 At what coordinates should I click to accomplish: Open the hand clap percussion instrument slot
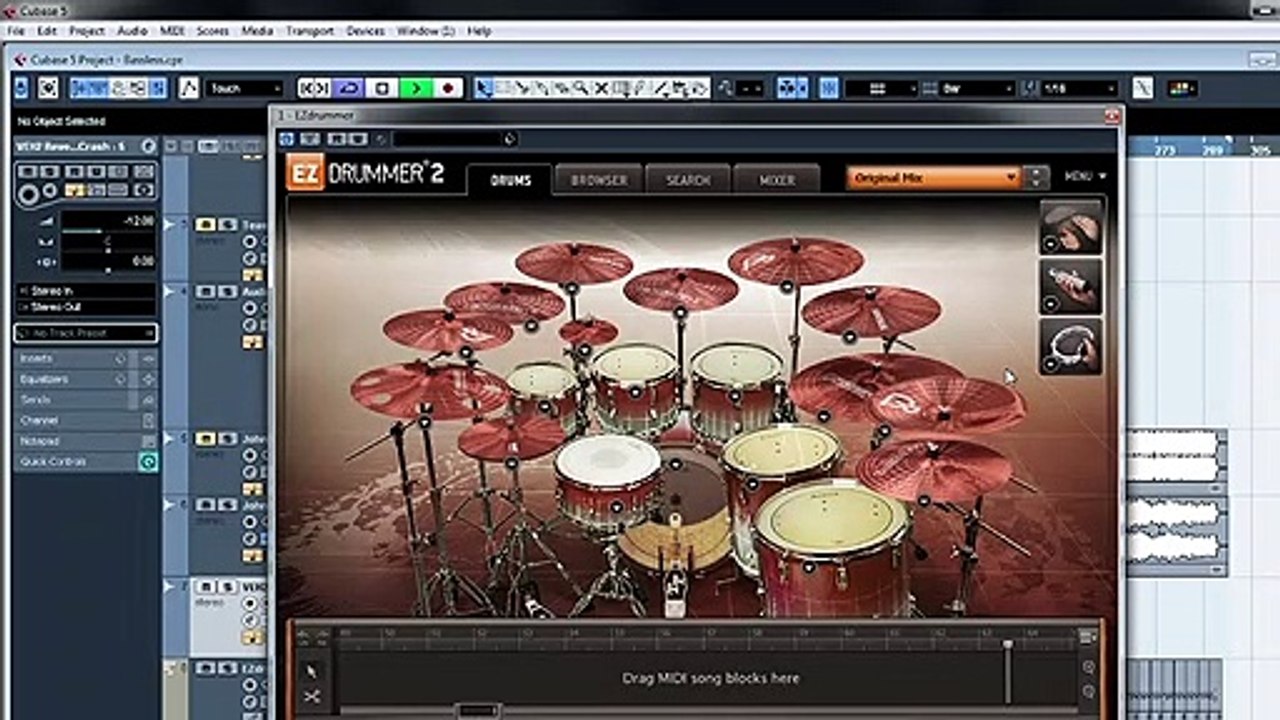[1071, 228]
